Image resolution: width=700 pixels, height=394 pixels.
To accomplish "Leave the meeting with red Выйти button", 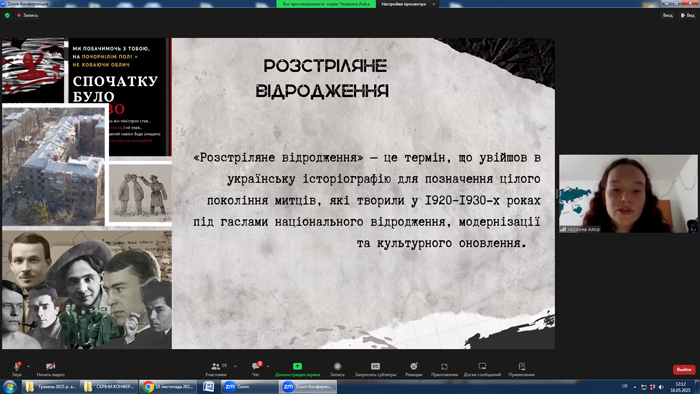I will [x=684, y=369].
